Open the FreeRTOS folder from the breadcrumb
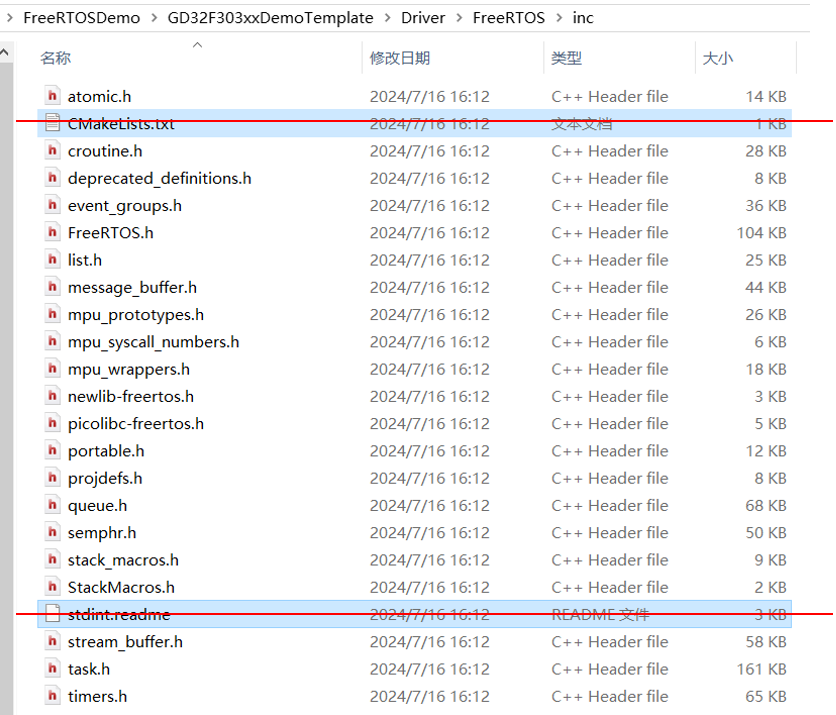 point(509,18)
